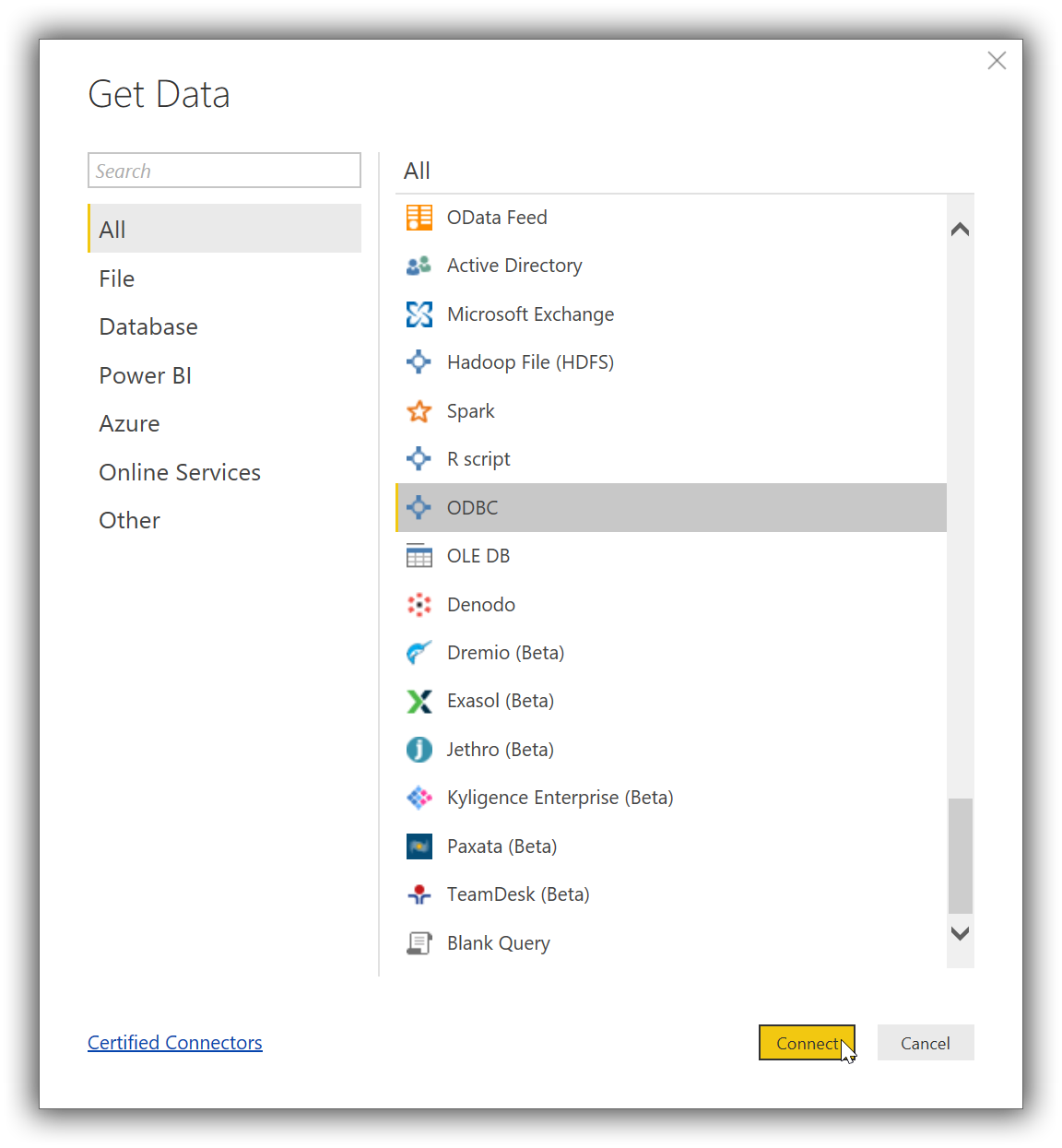Click the OData Feed connector icon
This screenshot has height=1148, width=1062.
pos(419,218)
